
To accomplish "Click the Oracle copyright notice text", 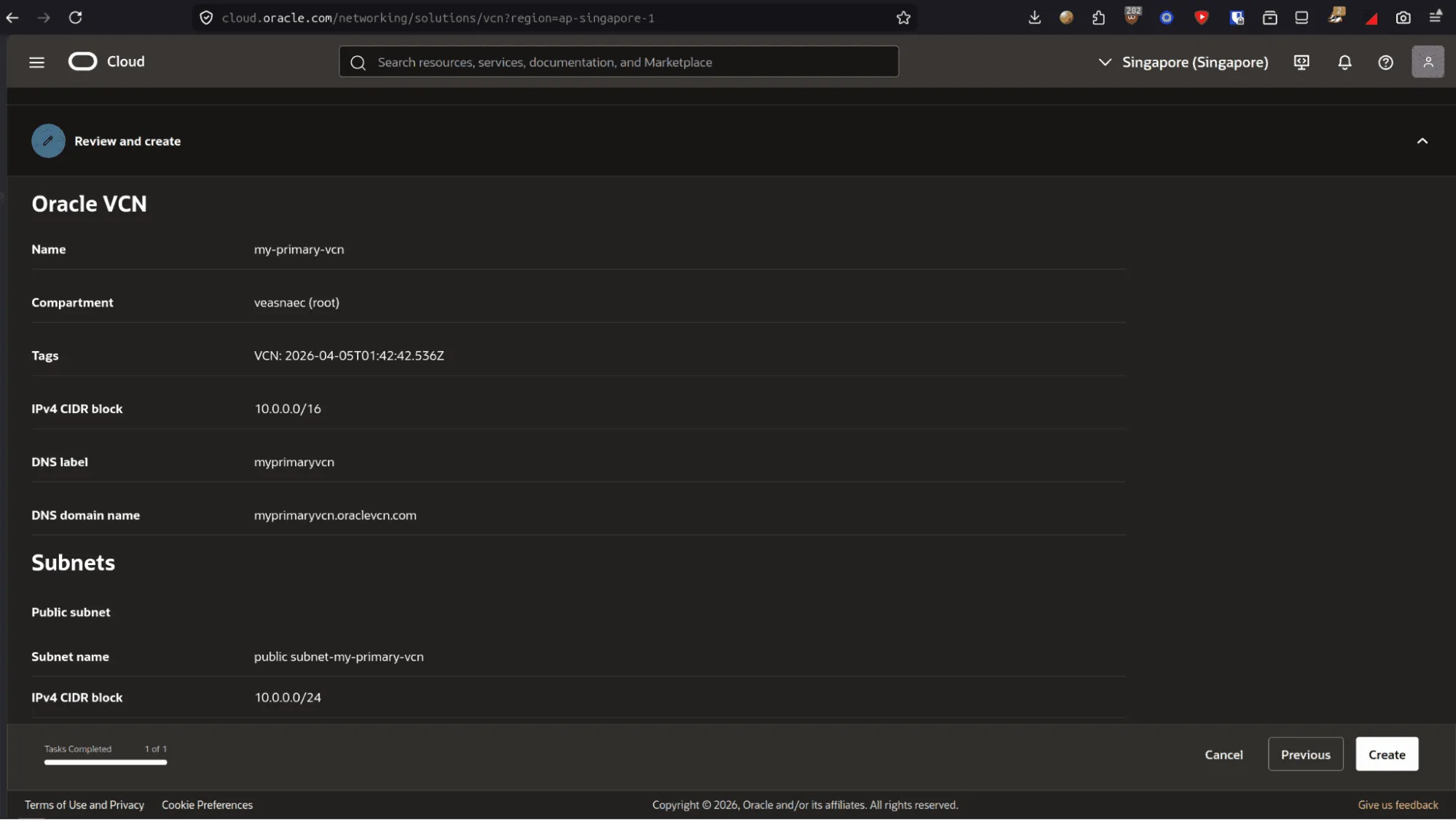I will click(805, 805).
